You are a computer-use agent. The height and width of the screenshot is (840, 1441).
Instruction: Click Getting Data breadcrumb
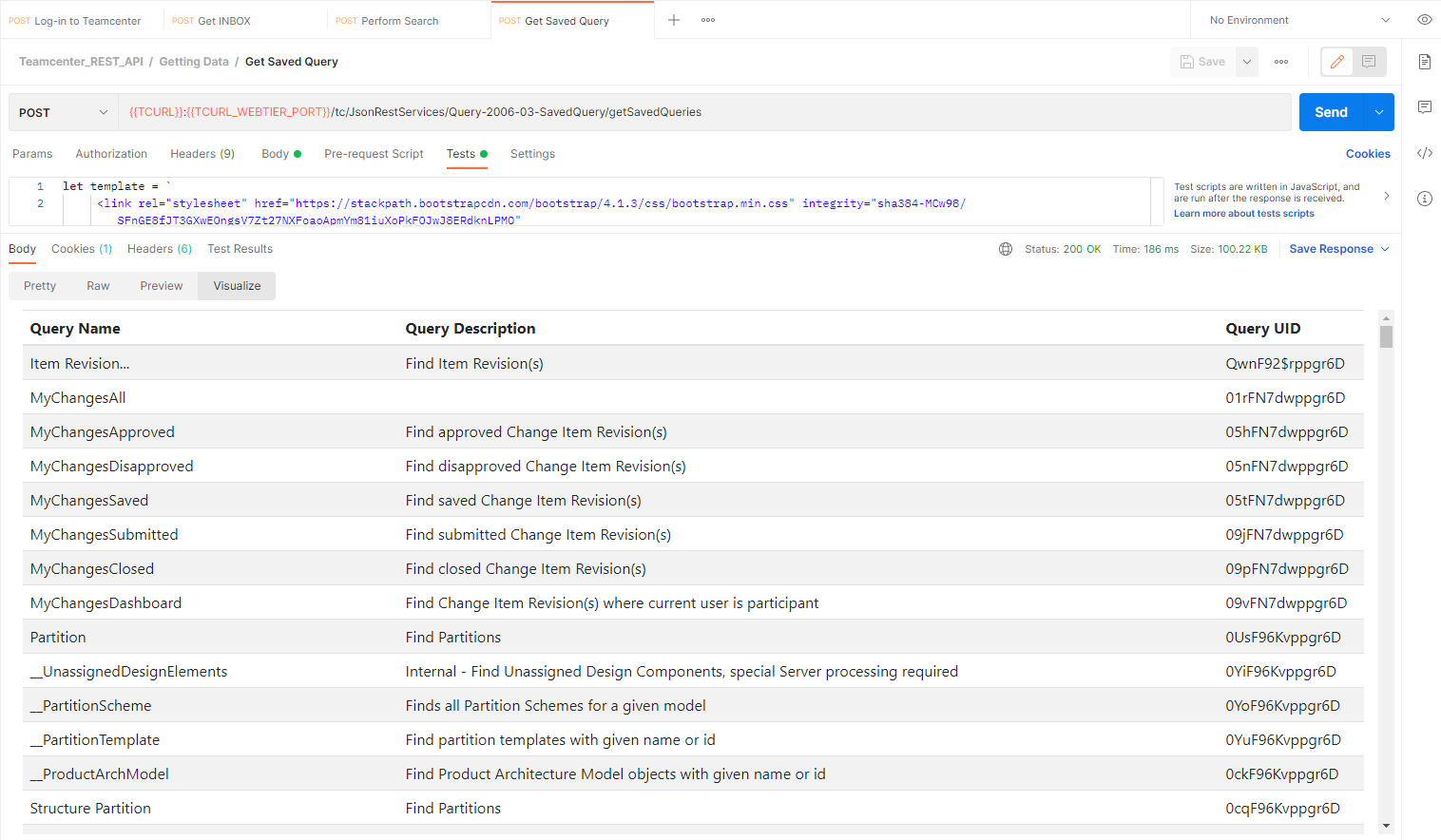coord(194,62)
